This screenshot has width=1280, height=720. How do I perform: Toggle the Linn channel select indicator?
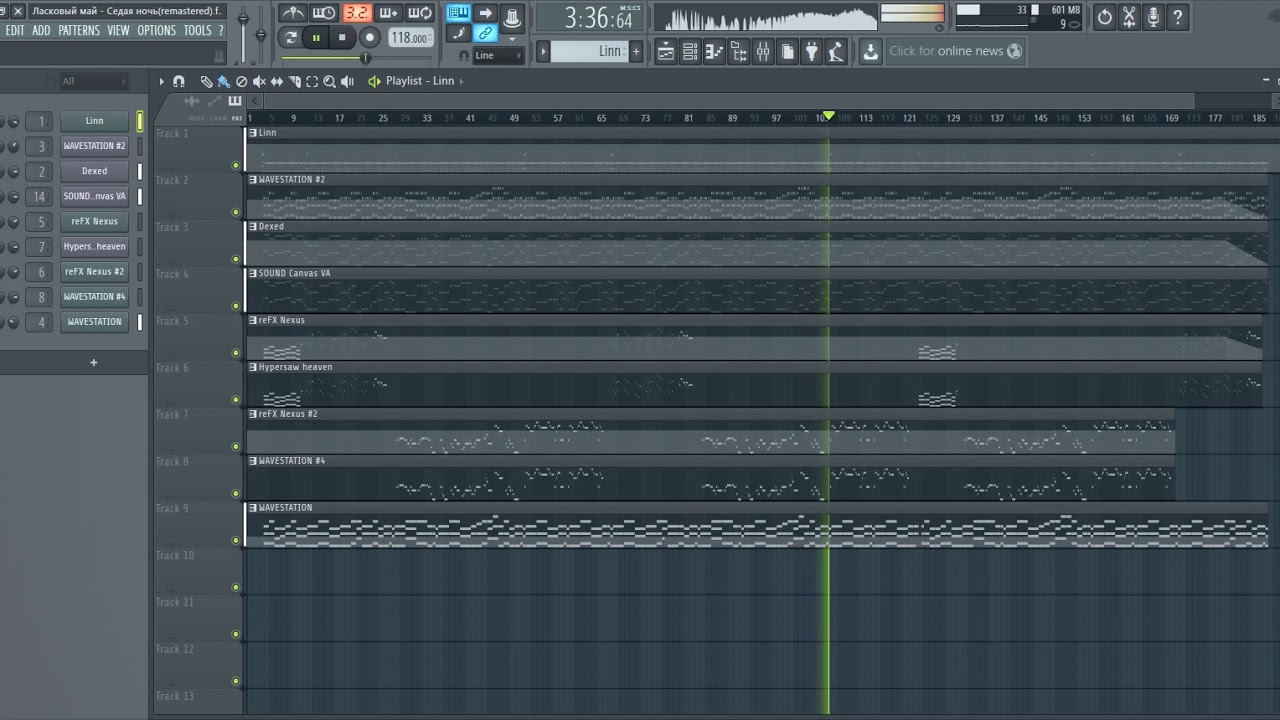[140, 121]
